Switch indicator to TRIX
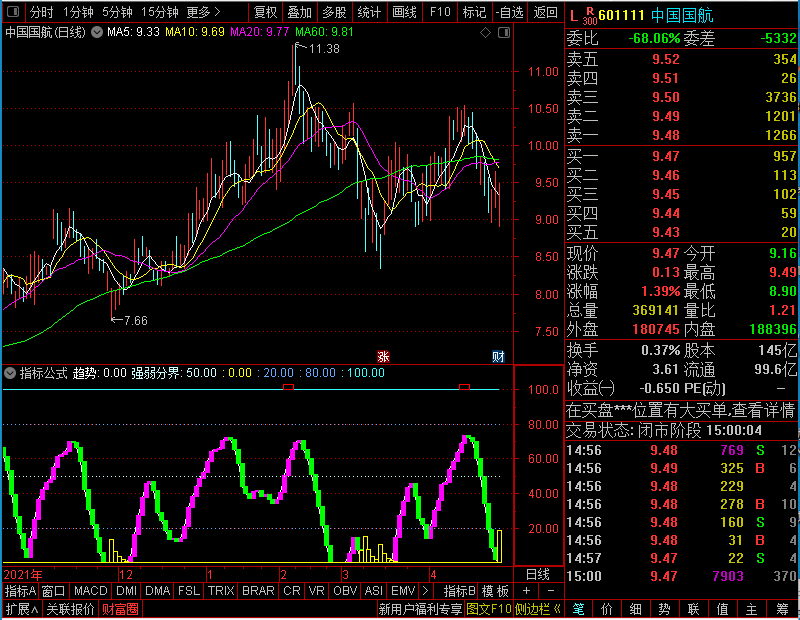 point(221,591)
